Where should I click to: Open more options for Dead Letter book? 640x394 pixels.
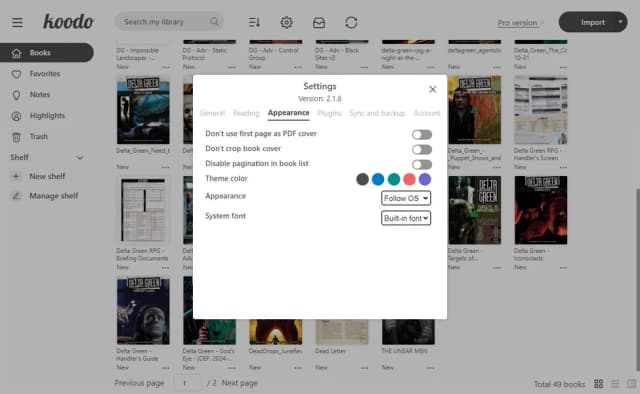click(364, 368)
